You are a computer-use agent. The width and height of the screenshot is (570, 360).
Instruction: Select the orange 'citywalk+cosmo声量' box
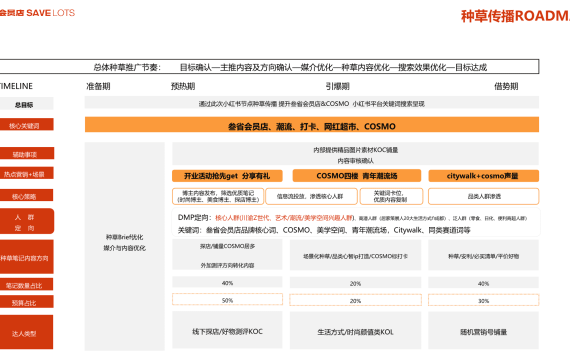tap(483, 176)
